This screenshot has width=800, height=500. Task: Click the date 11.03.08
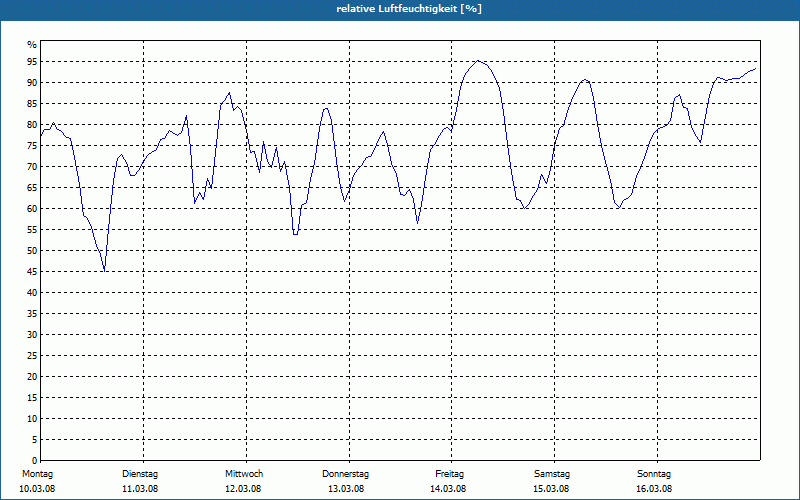coord(140,489)
